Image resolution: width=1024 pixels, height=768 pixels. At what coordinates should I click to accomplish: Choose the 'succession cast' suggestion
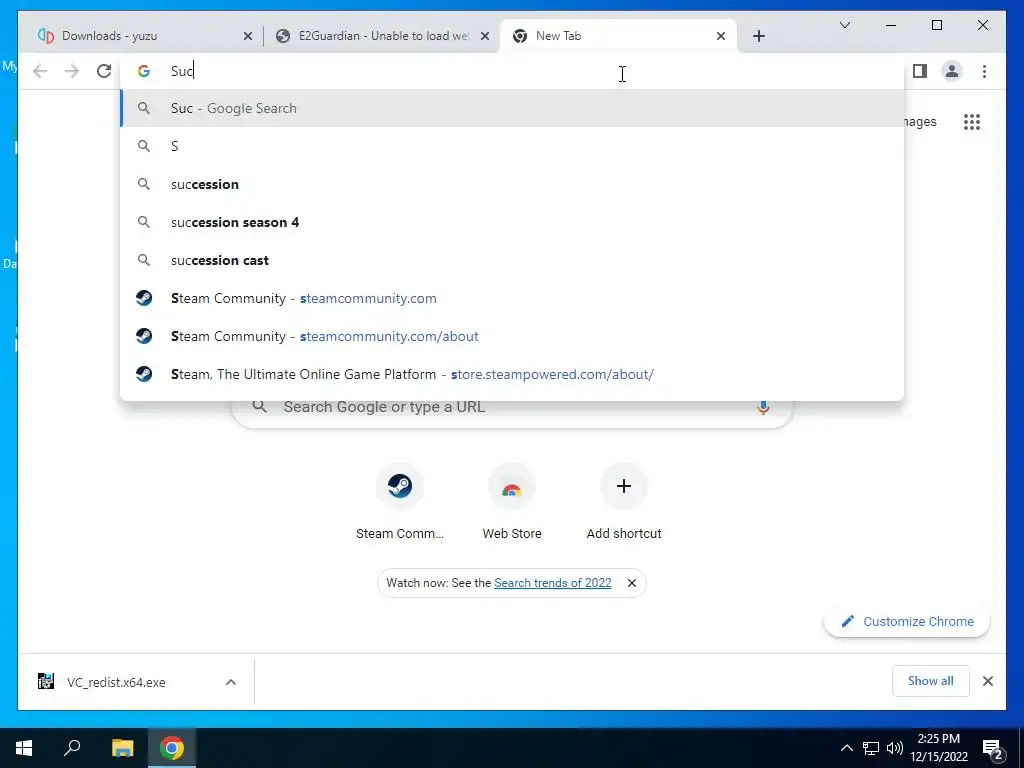click(x=512, y=260)
